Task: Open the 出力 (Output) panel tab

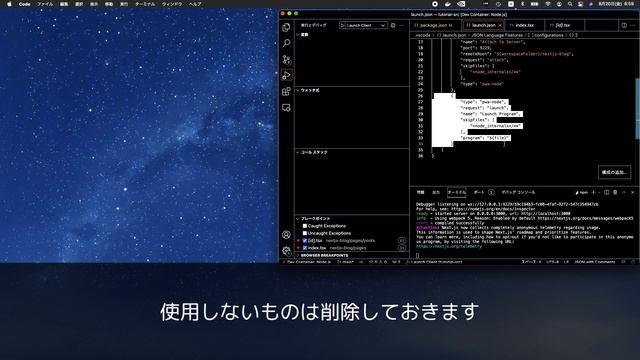Action: 436,192
